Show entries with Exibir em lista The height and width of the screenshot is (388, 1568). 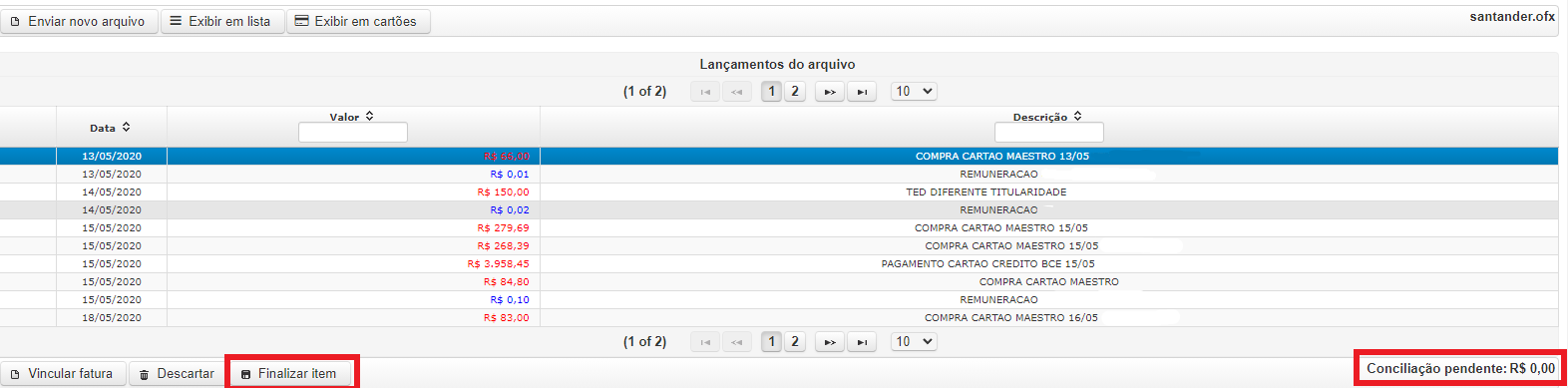point(222,21)
